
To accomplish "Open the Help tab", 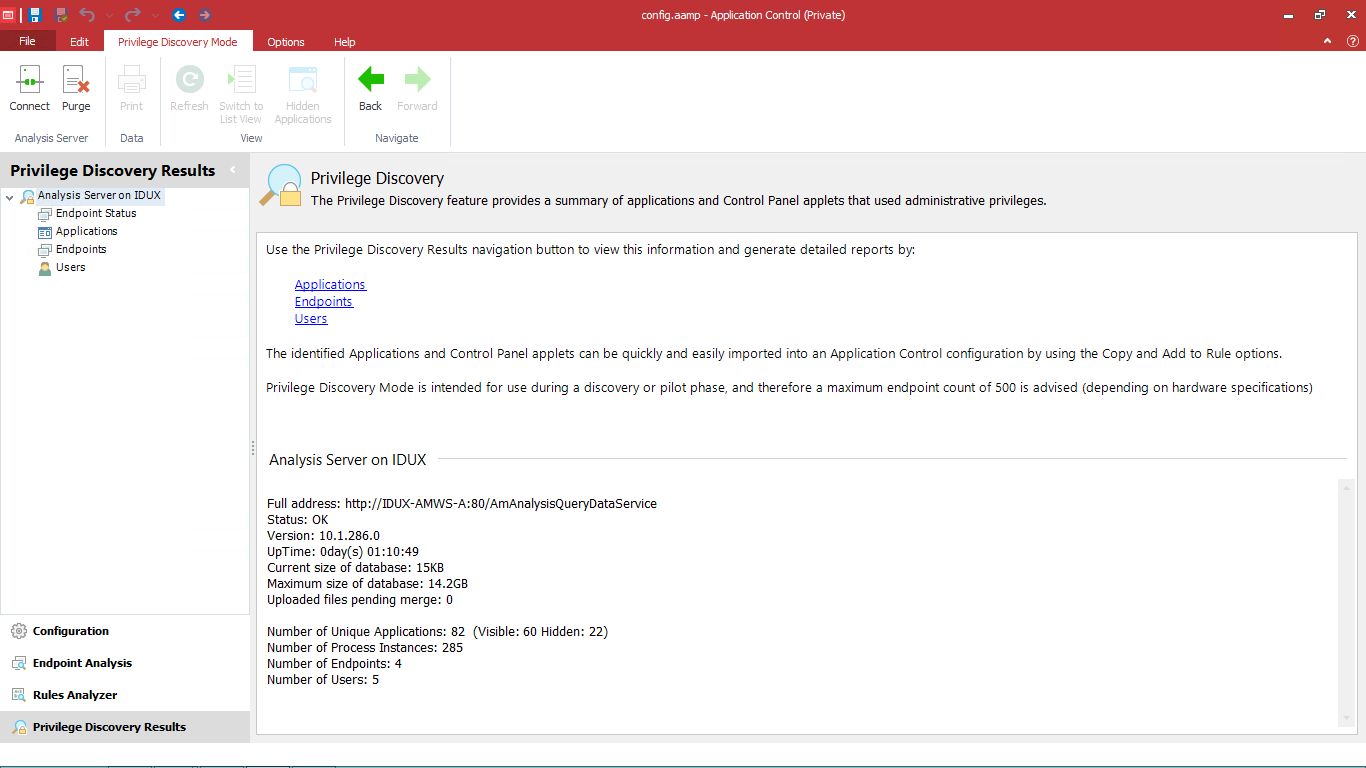I will click(x=345, y=42).
